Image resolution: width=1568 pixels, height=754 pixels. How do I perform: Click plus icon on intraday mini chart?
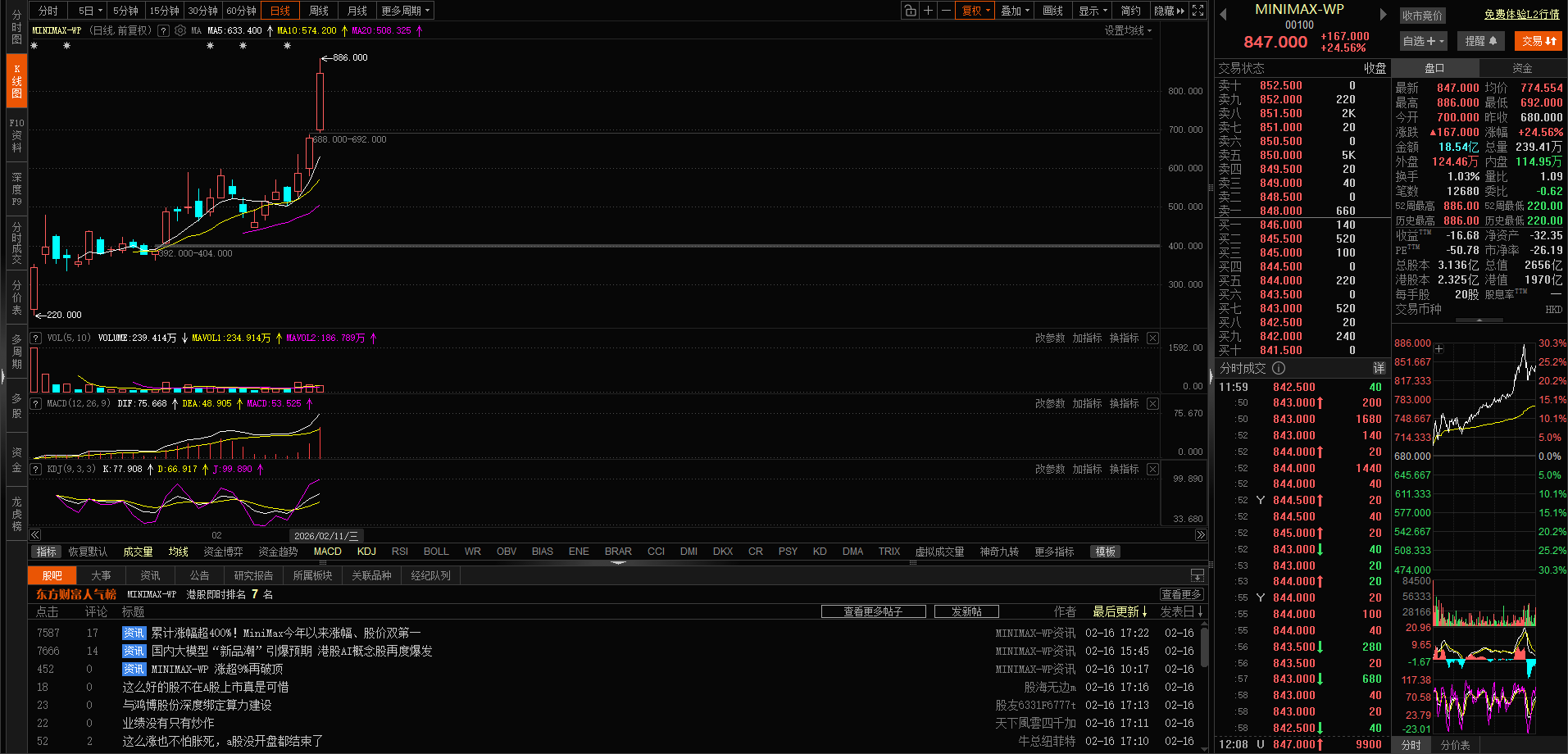click(x=1438, y=348)
